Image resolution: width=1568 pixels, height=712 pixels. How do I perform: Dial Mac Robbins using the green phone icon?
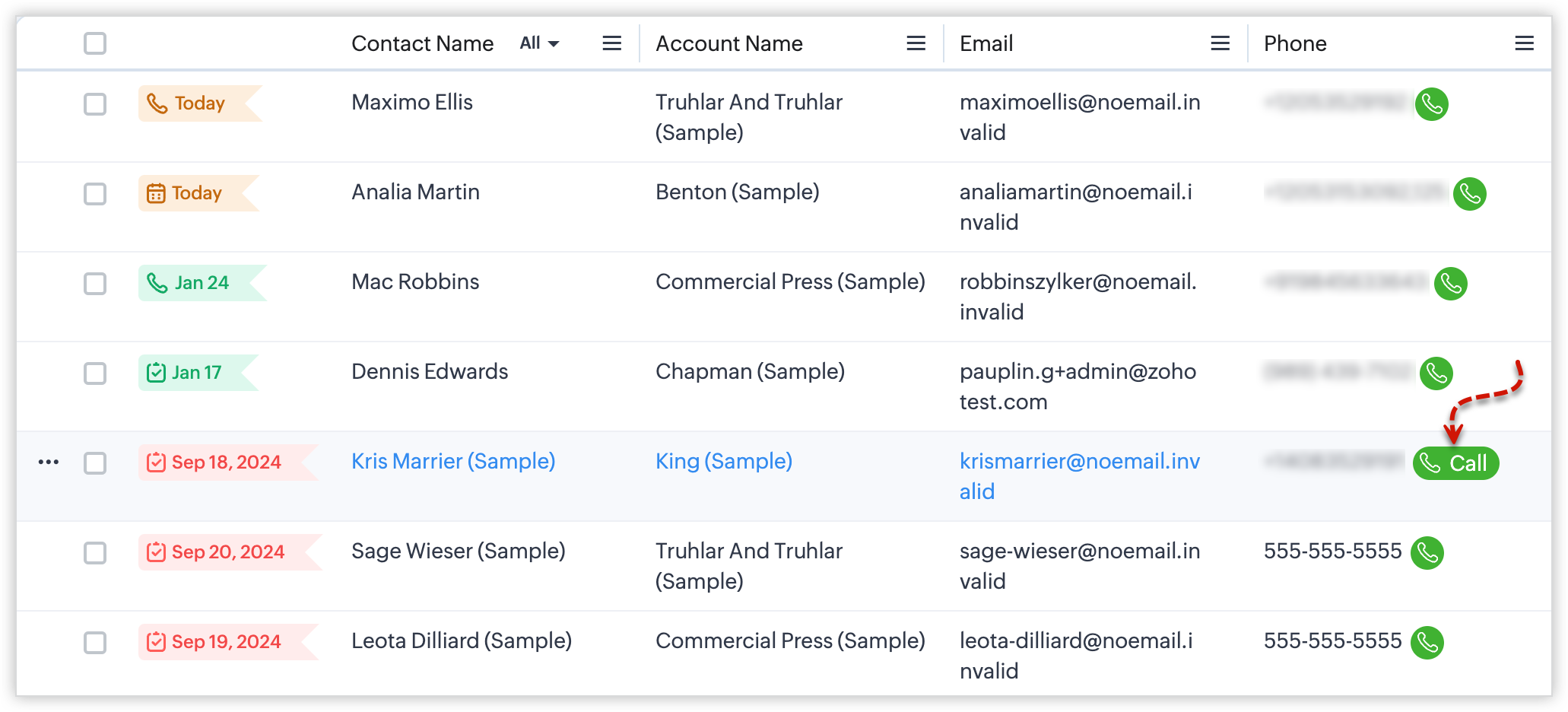(x=1450, y=284)
